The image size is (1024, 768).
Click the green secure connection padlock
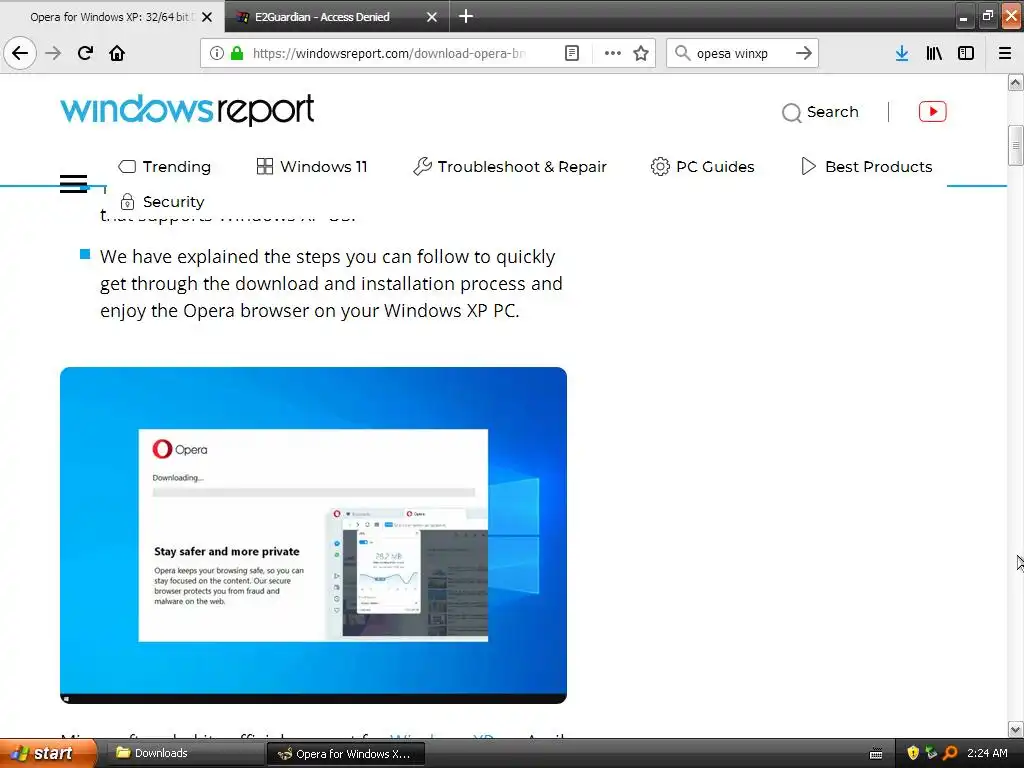click(x=237, y=53)
